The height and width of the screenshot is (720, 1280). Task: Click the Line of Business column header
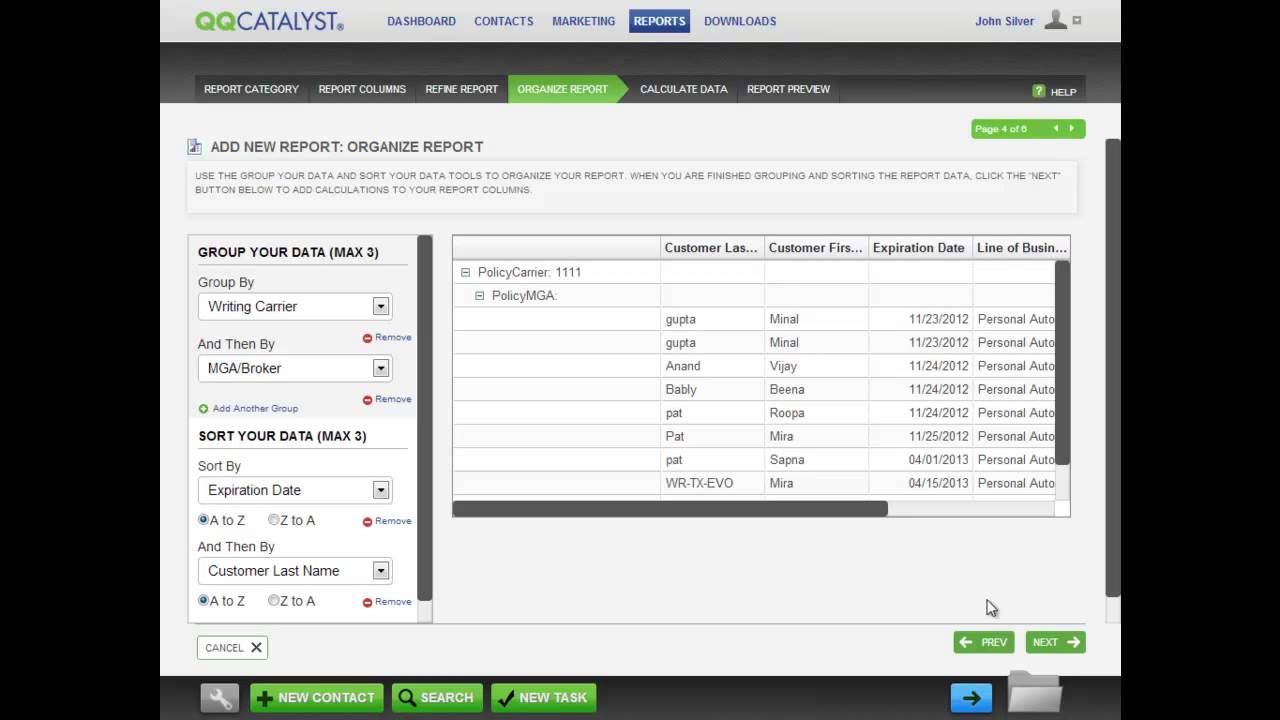pos(1021,248)
